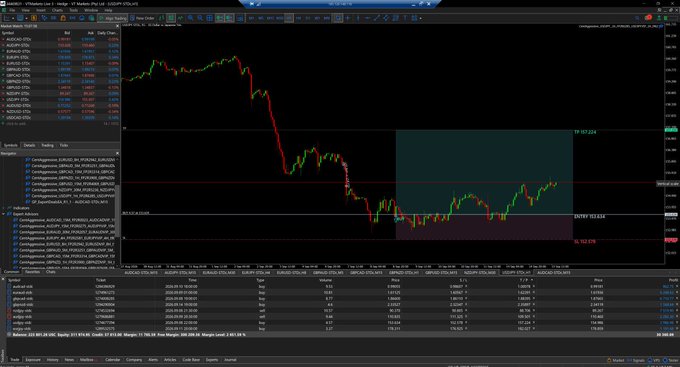
Task: Open the GBPNZD-STDc,H1 chart tab
Action: 404,273
